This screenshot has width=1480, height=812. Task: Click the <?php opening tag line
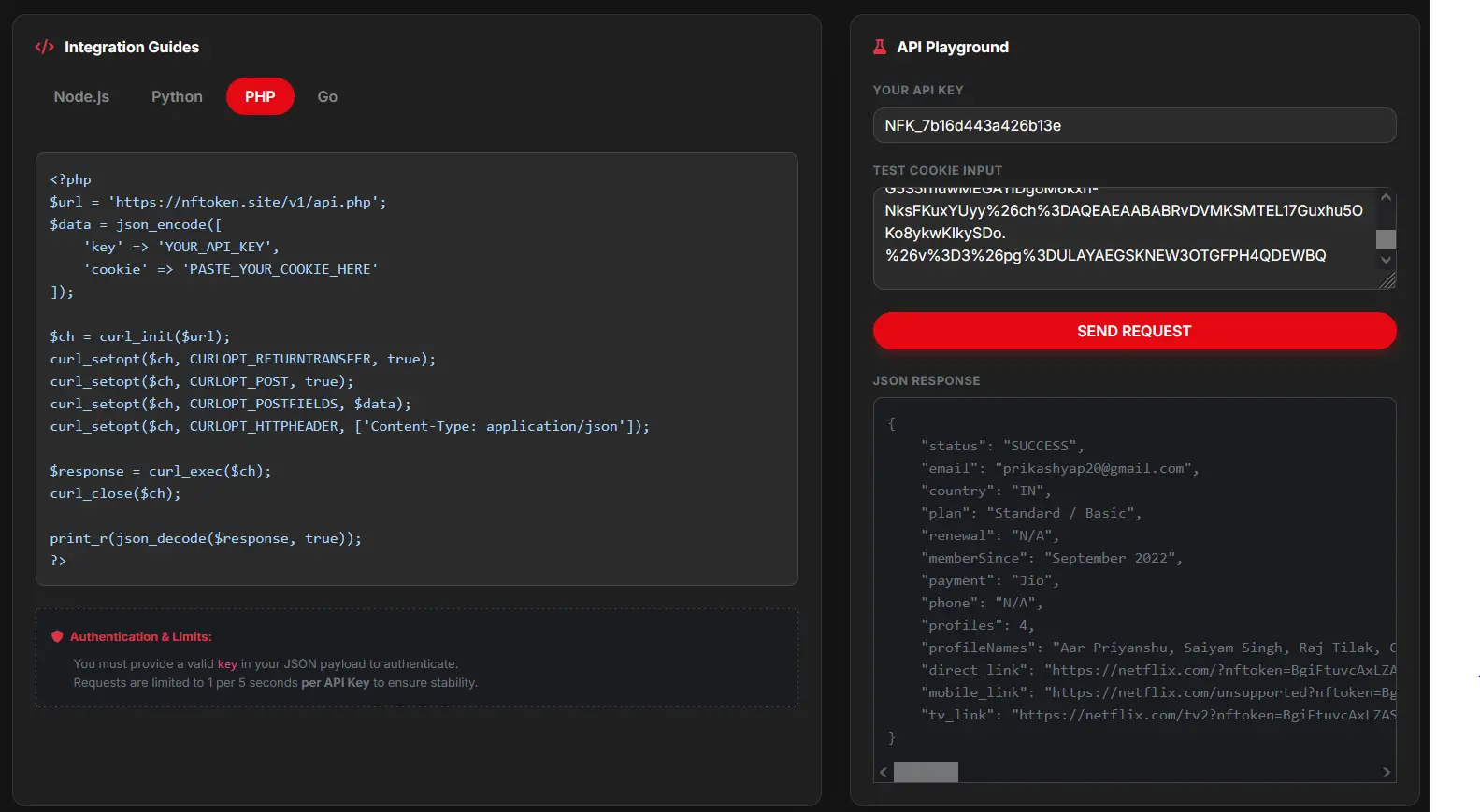click(71, 179)
